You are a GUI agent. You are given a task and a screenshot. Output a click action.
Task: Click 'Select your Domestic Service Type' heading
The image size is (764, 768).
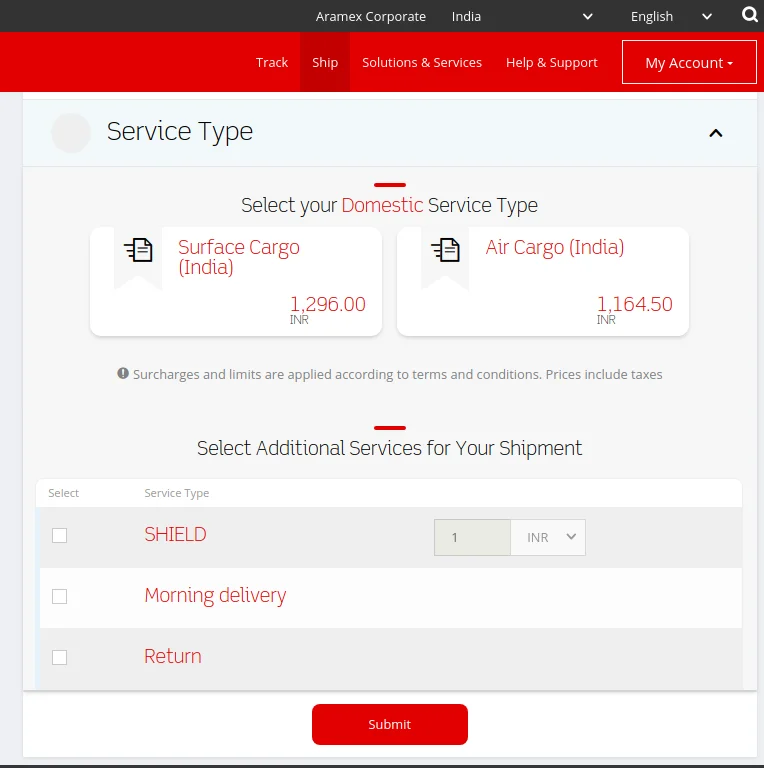[389, 205]
